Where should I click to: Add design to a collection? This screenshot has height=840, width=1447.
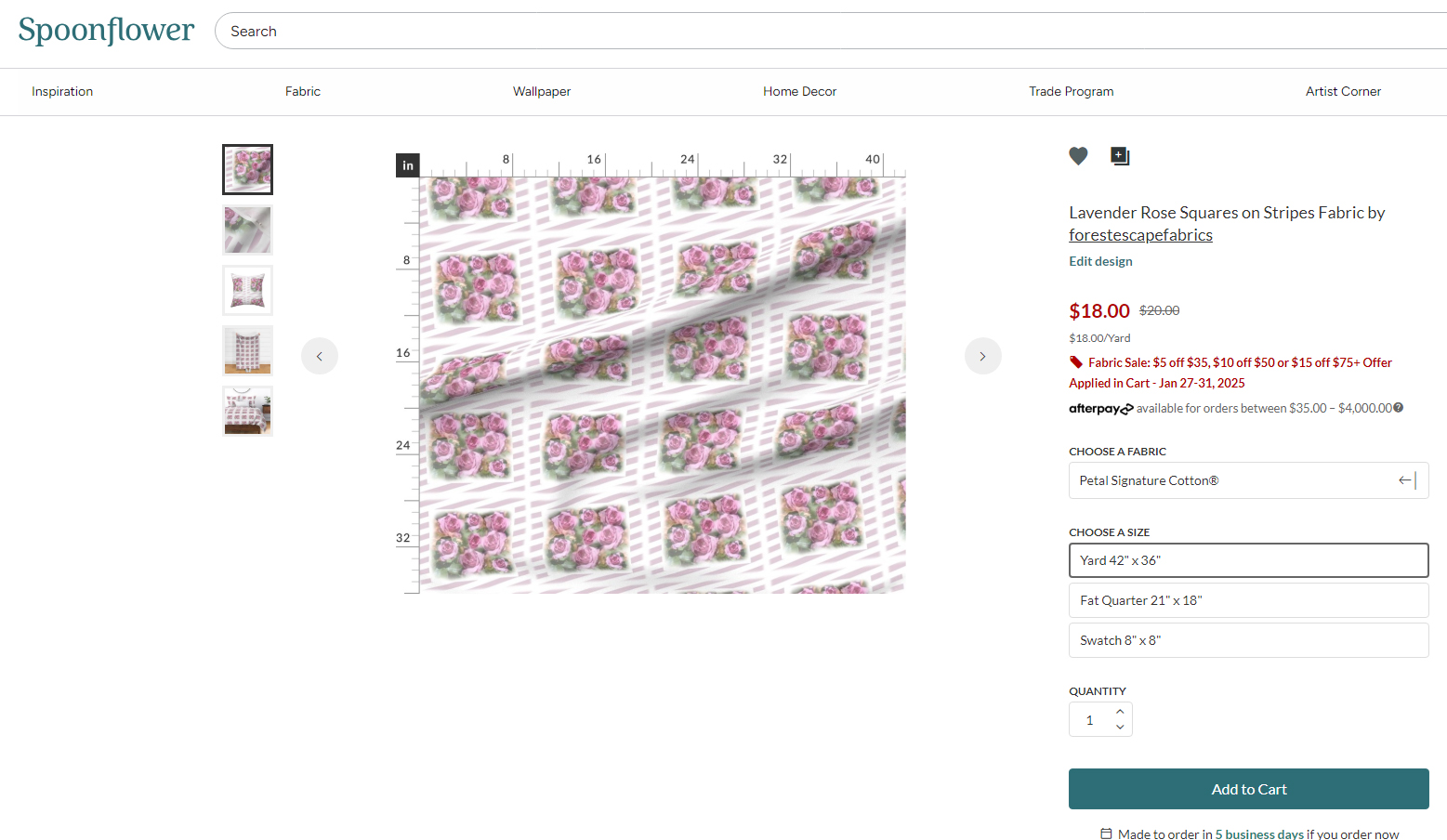click(x=1120, y=156)
